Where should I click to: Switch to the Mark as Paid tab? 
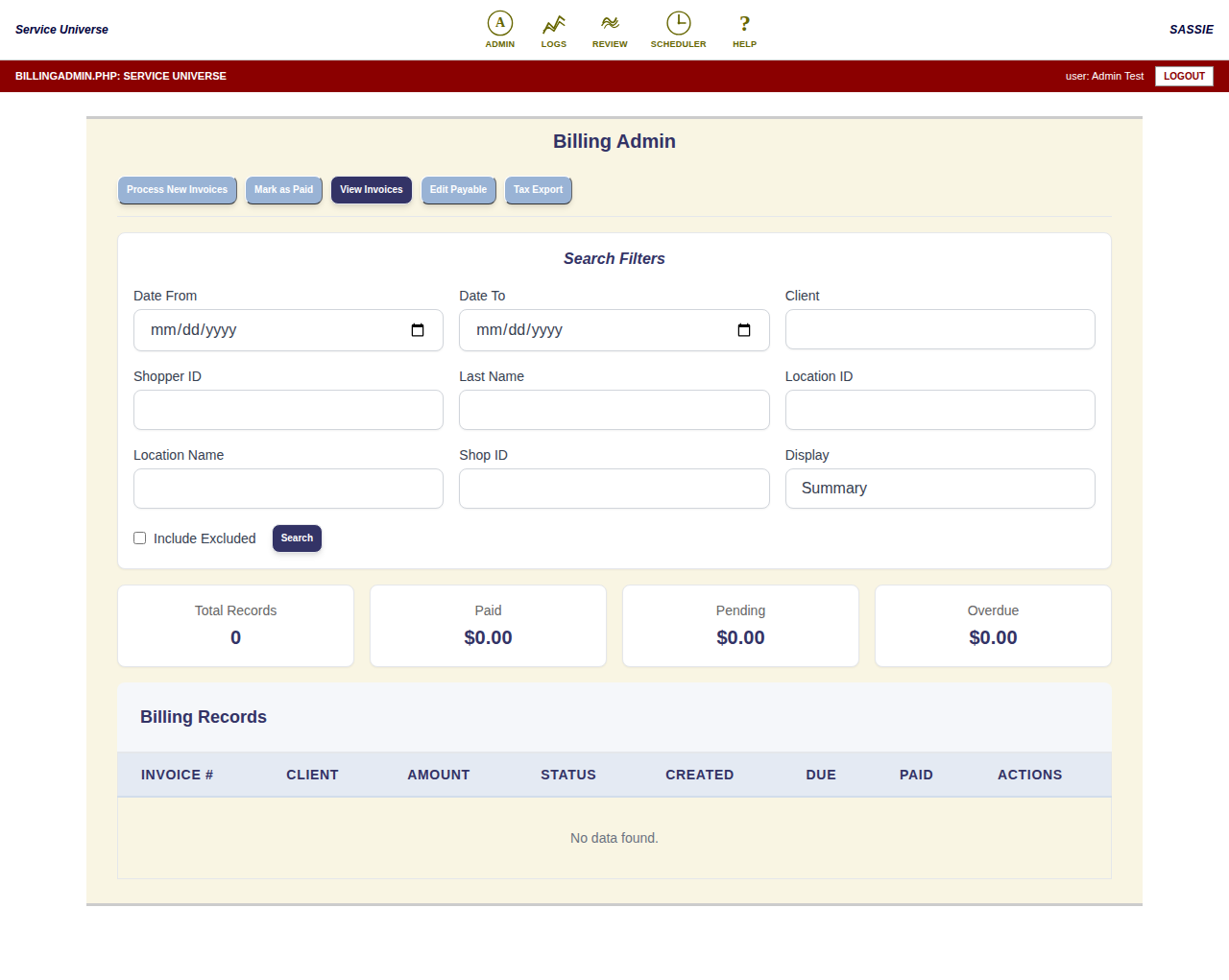[283, 190]
